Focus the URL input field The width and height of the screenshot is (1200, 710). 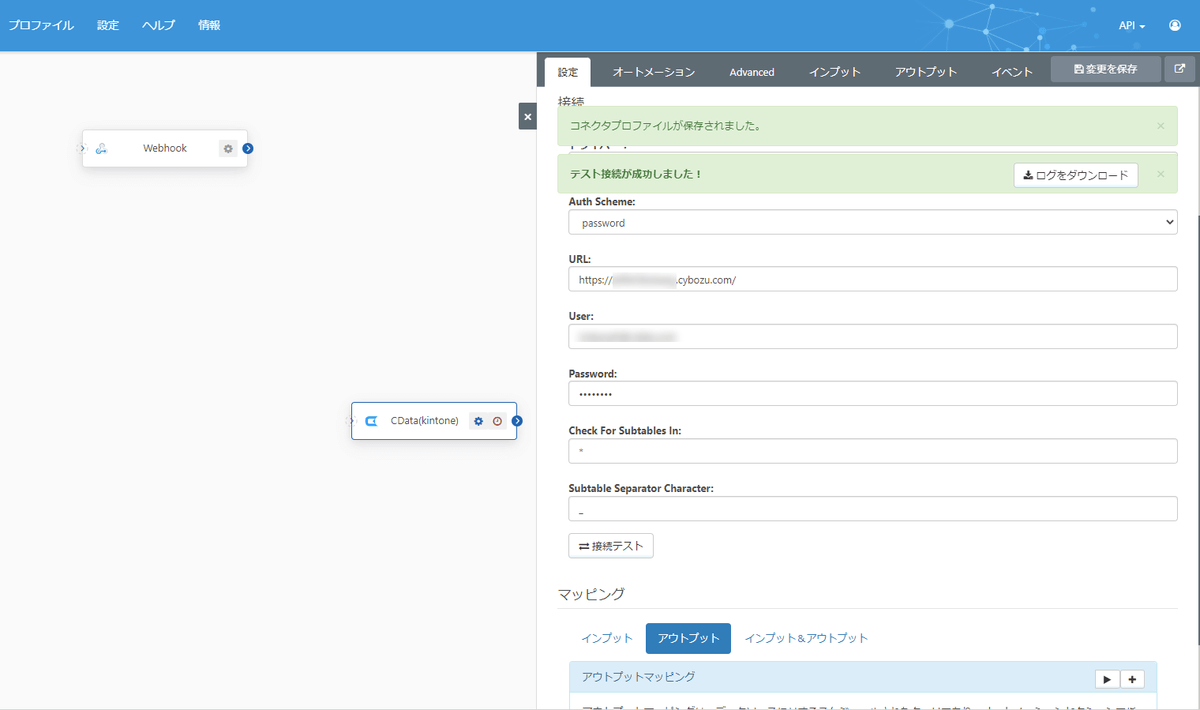click(873, 280)
